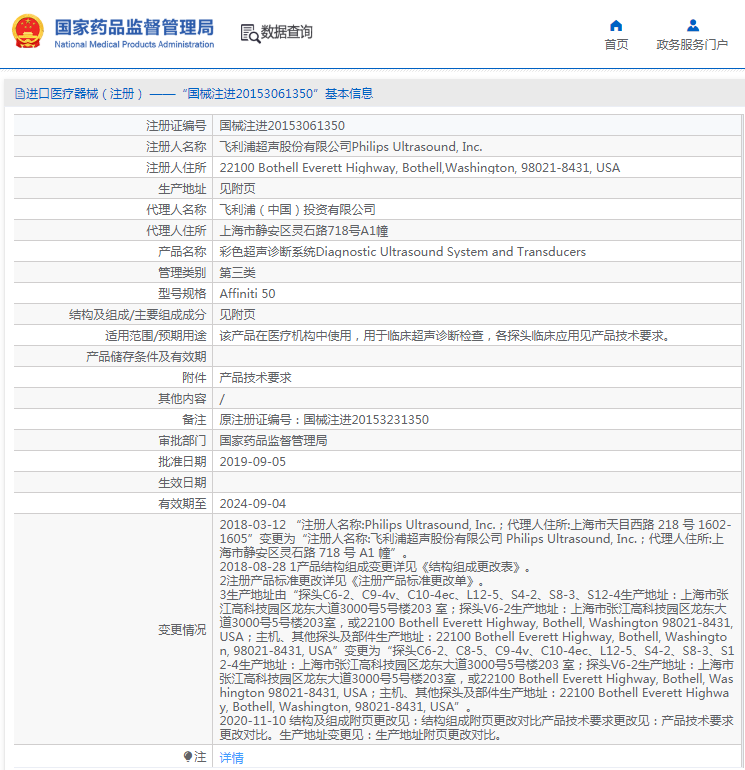
Task: Click the 变更情况 row label
Action: point(182,630)
